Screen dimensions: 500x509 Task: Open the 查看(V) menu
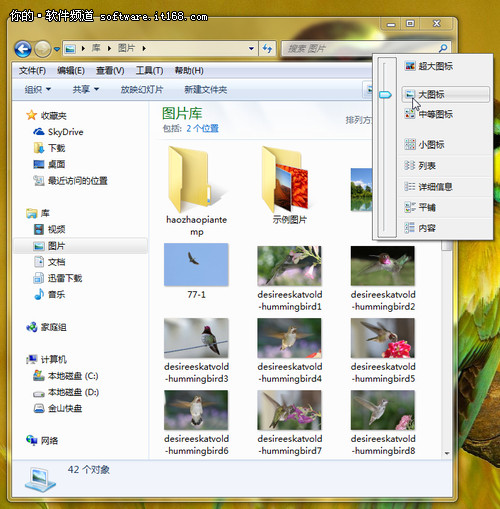110,71
